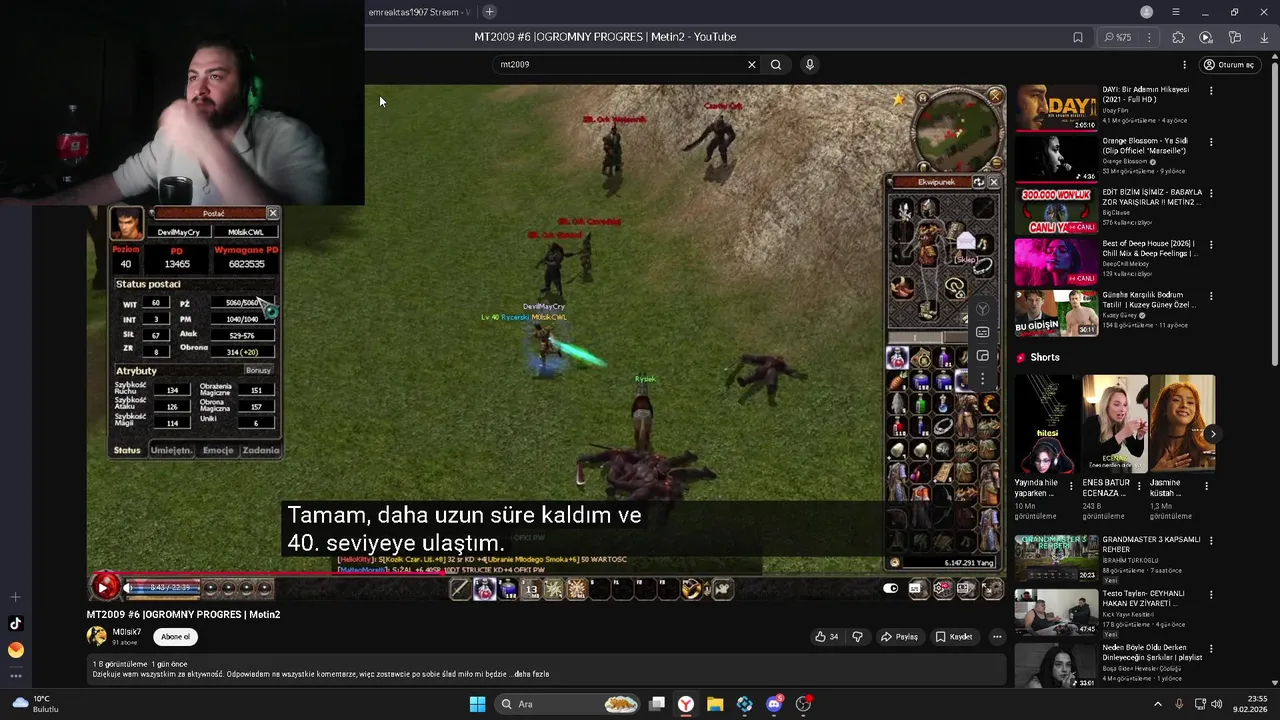
Task: Close the in-game Postać character window
Action: click(272, 213)
